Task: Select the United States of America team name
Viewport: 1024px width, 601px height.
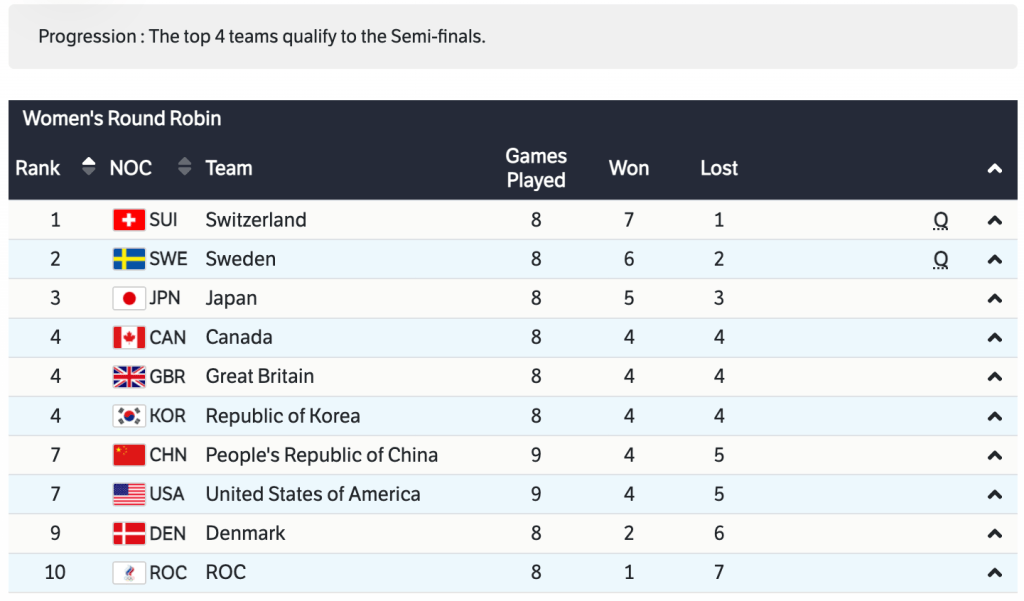Action: pyautogui.click(x=312, y=494)
